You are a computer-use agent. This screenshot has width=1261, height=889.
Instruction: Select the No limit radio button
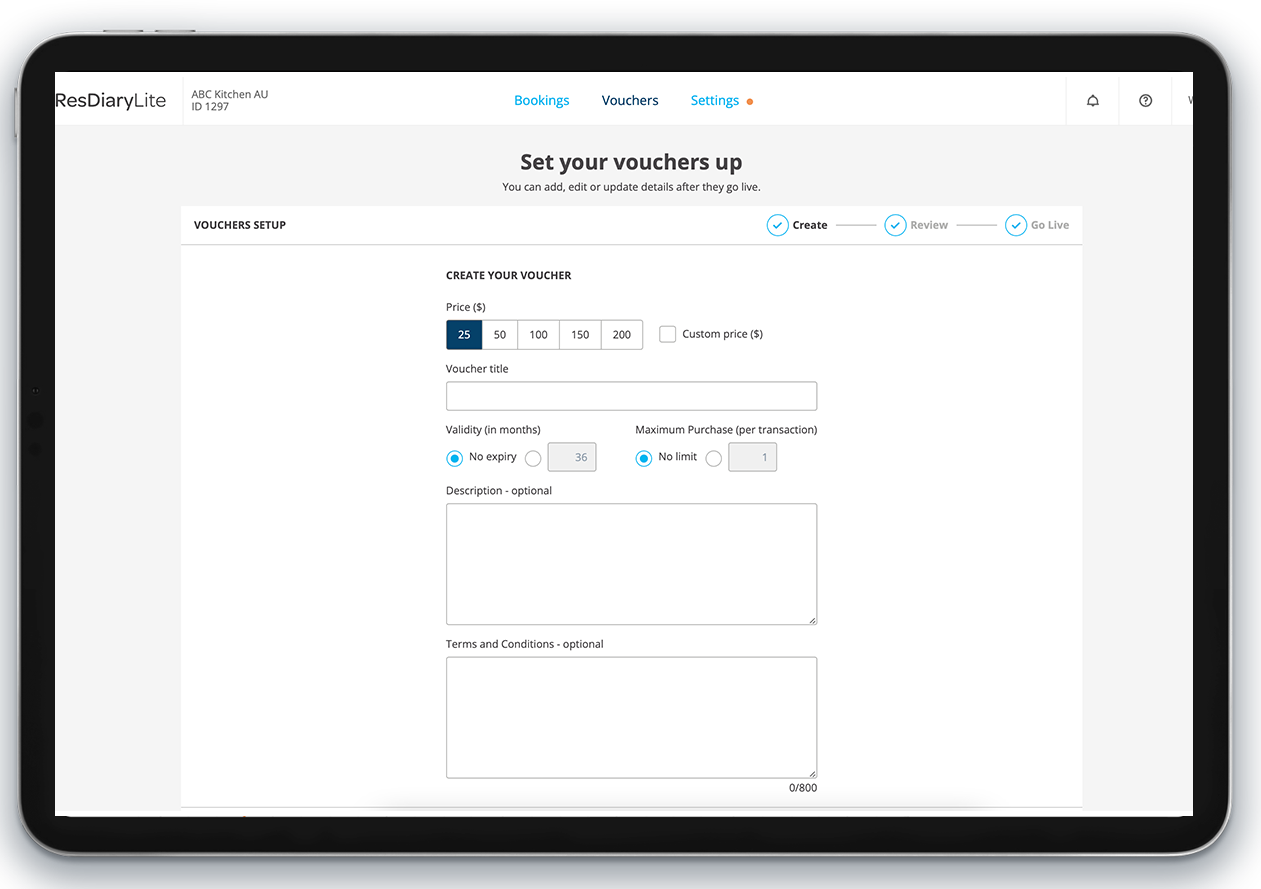click(644, 458)
